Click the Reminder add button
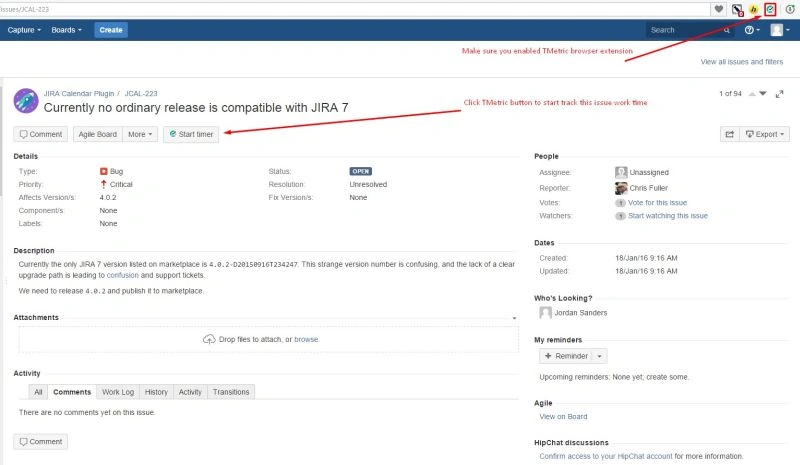The height and width of the screenshot is (465, 800). point(566,356)
